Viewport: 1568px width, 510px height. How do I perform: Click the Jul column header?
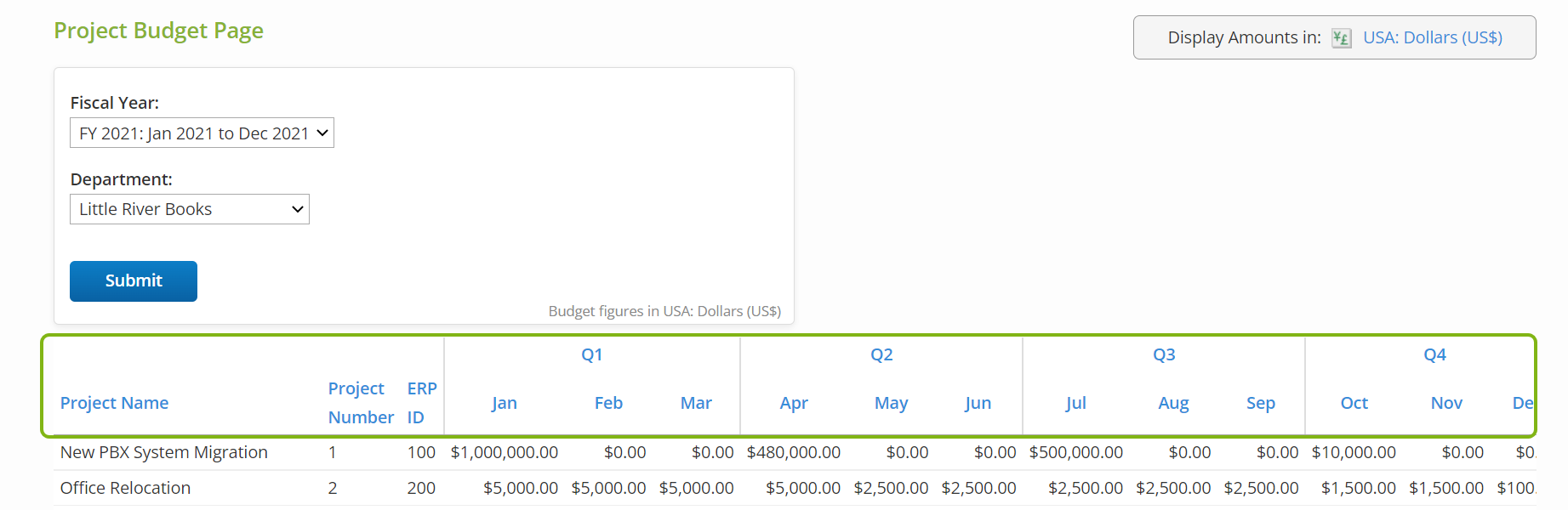(1075, 403)
